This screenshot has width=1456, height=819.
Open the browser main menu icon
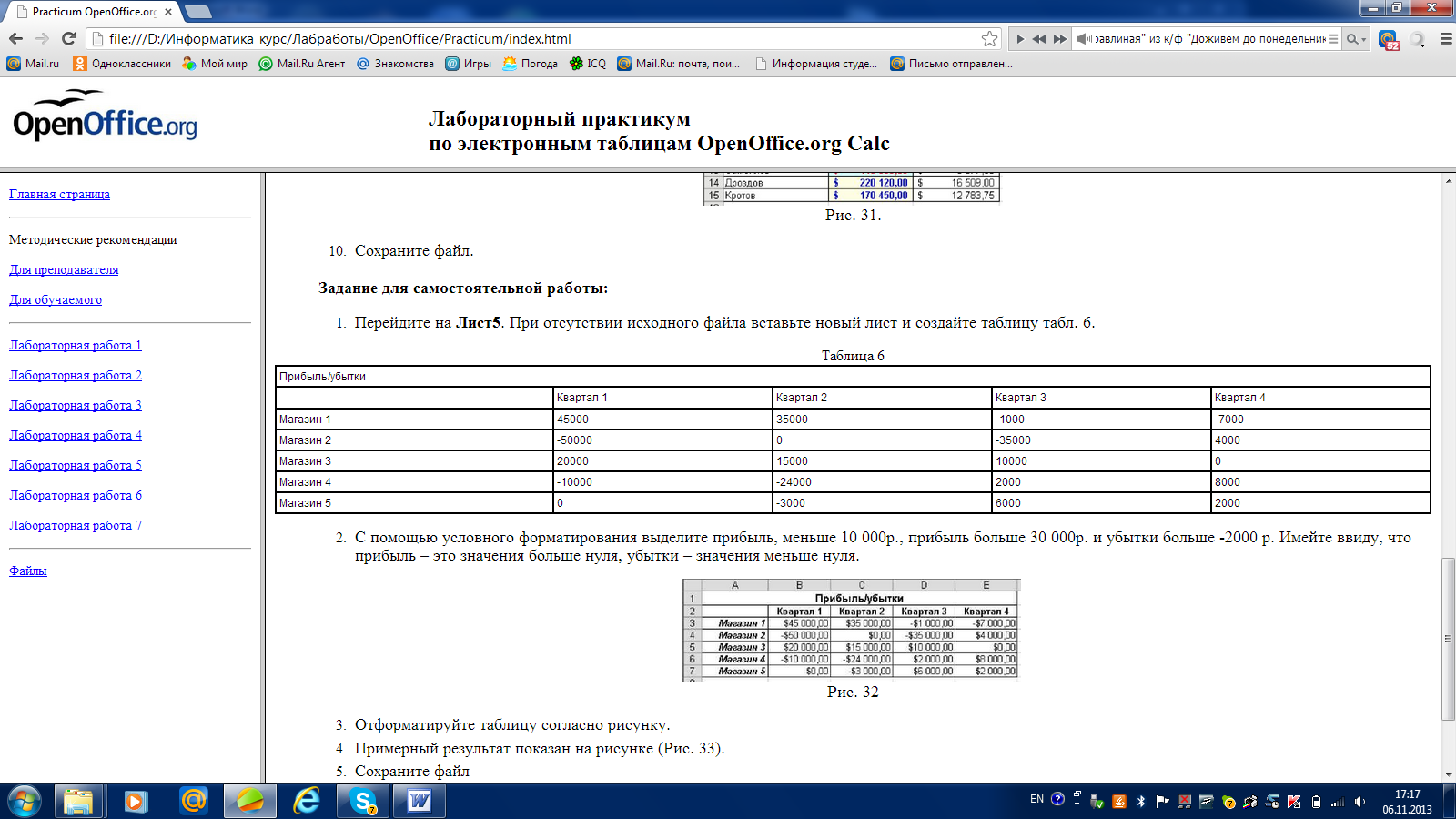(1445, 39)
